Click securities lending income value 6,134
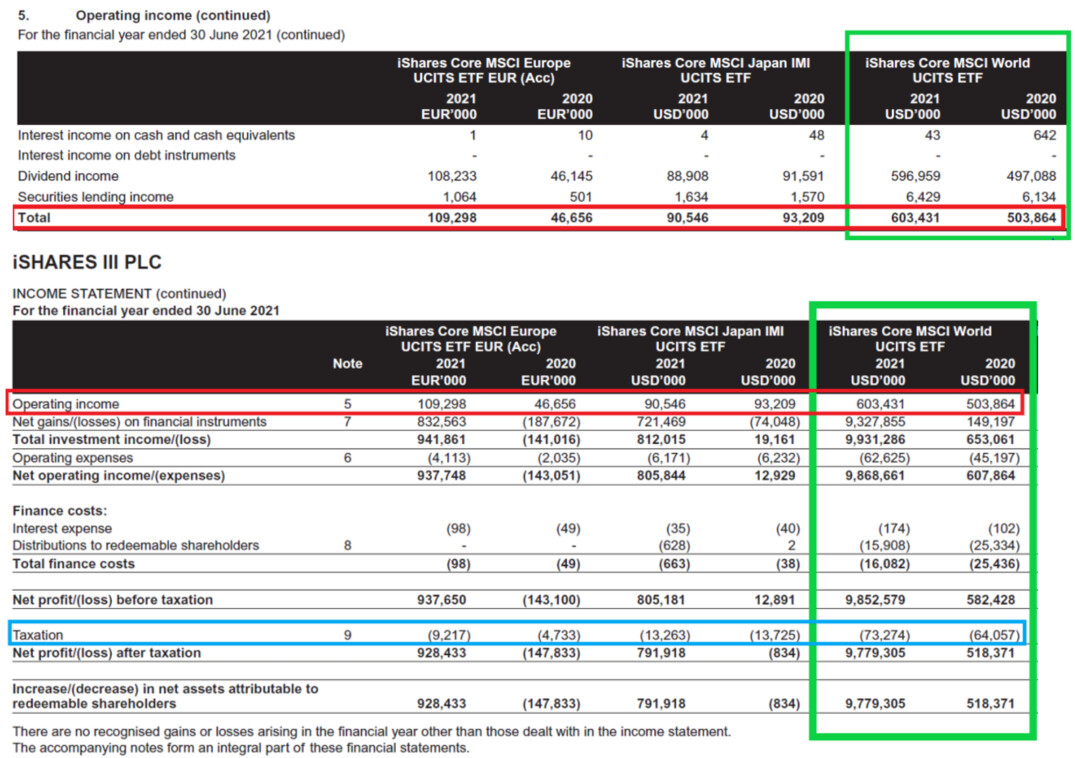Viewport: 1075px width, 758px height. (x=1039, y=197)
